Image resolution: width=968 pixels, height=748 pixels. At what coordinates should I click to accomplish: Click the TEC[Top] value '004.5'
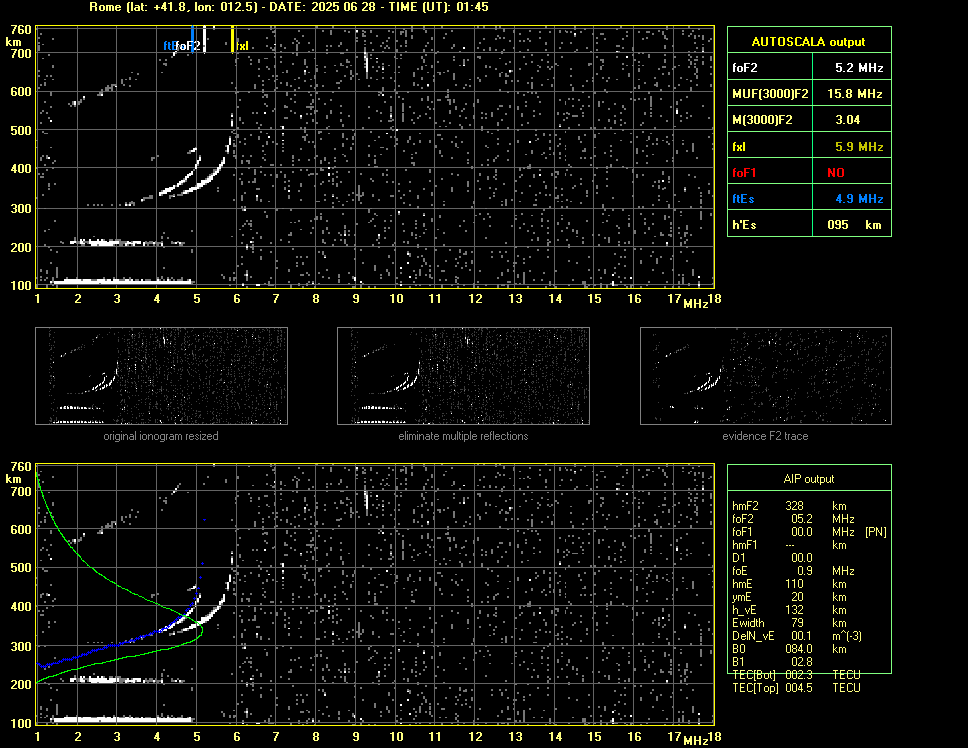tap(799, 688)
